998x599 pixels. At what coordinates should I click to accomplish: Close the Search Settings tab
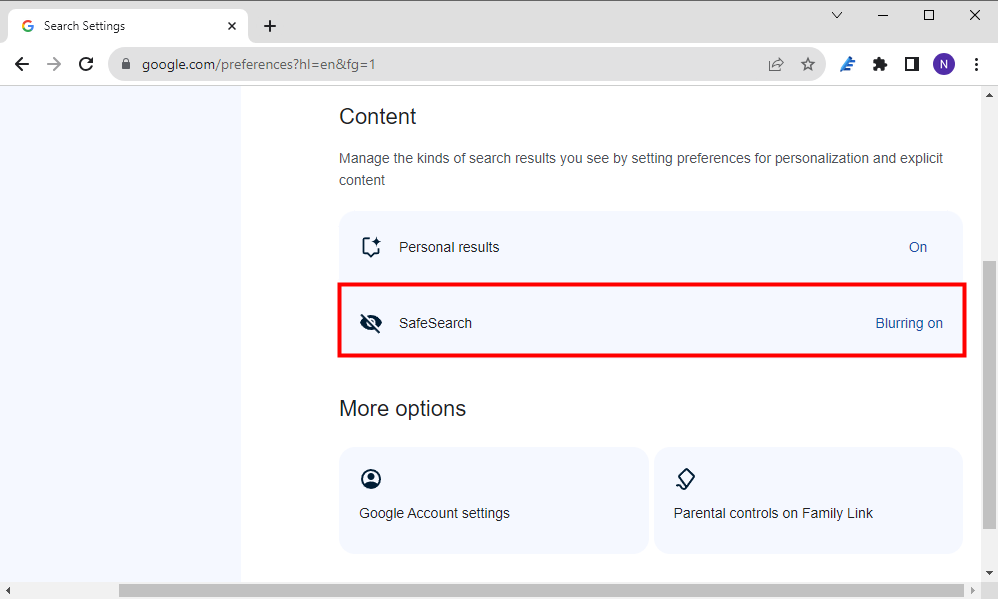[232, 26]
